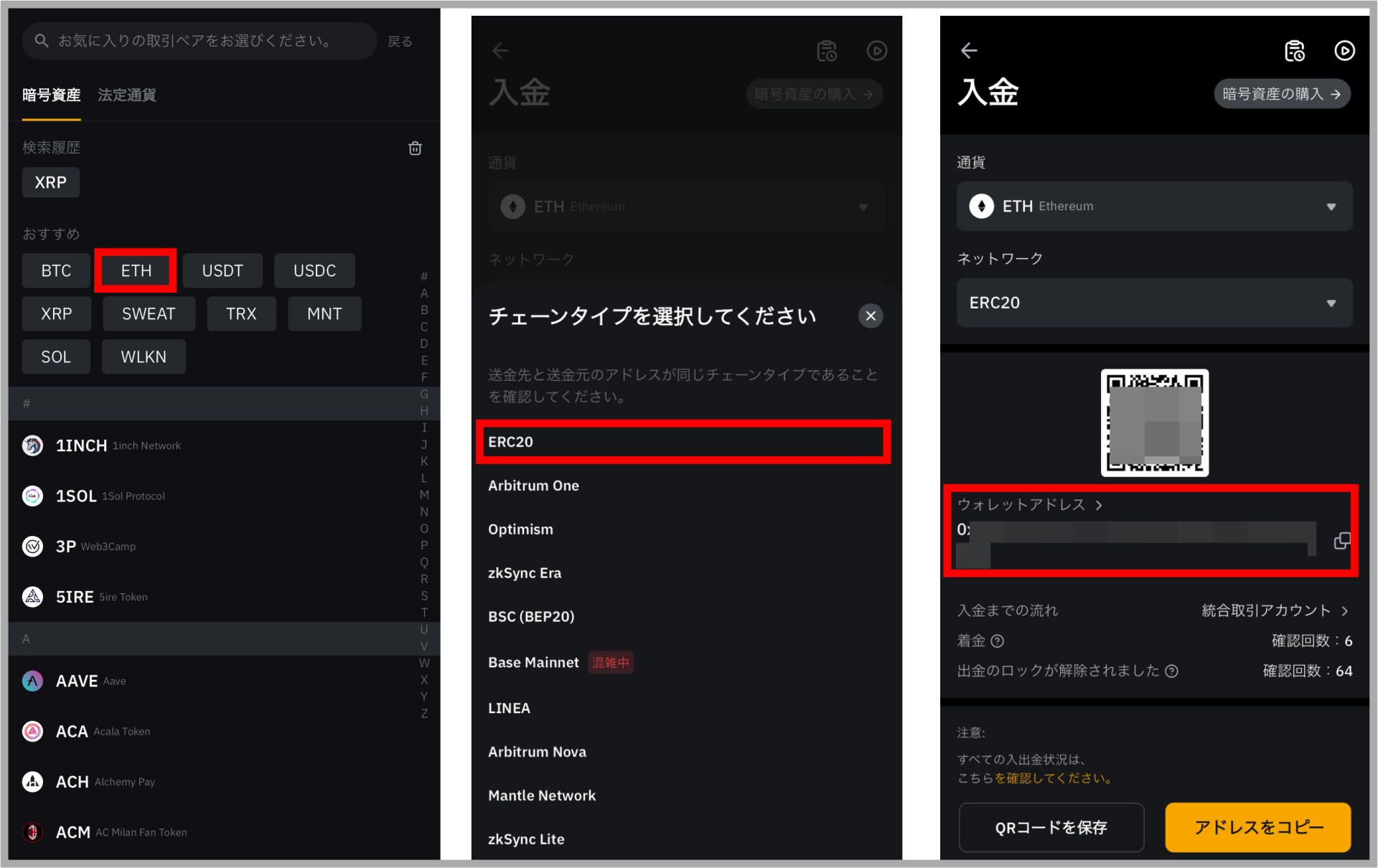Close the chain type selection dialog
Screen dimensions: 1378x868
[870, 316]
